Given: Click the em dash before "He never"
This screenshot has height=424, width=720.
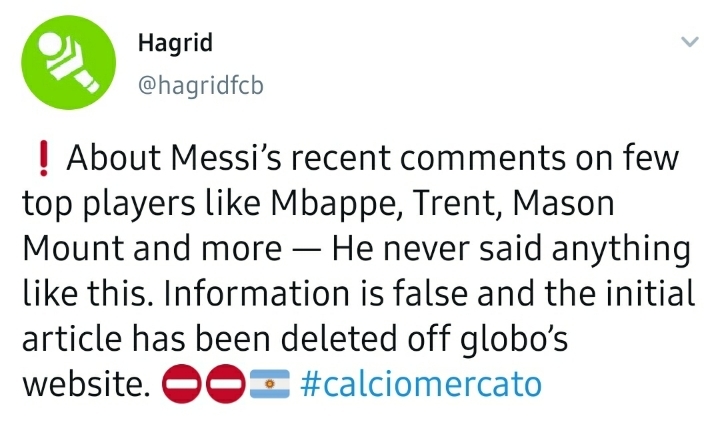Looking at the screenshot, I should (308, 250).
